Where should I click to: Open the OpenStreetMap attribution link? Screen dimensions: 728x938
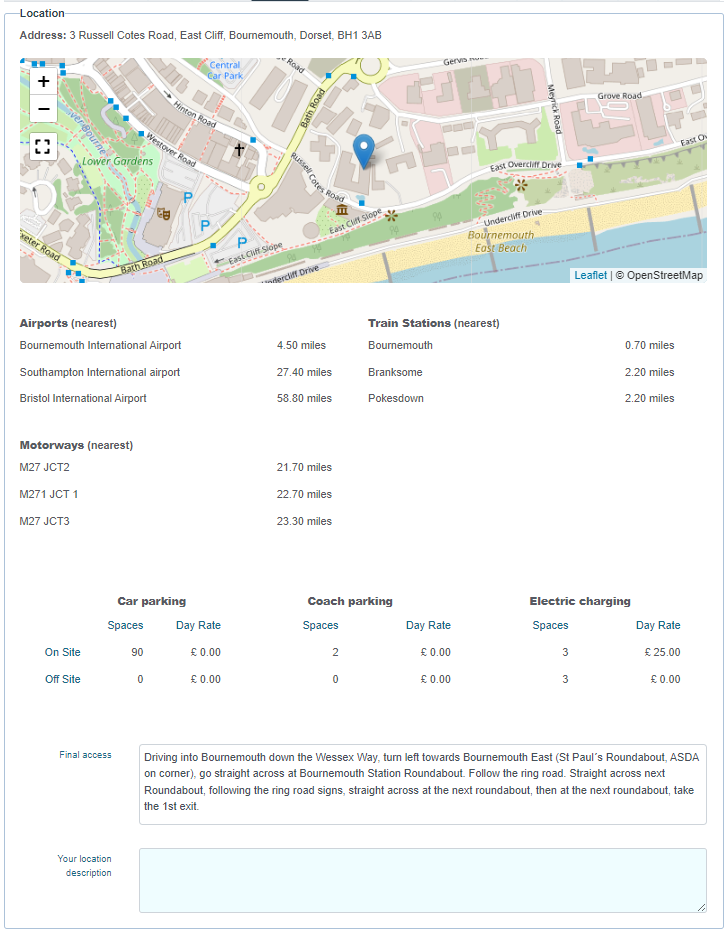point(665,275)
